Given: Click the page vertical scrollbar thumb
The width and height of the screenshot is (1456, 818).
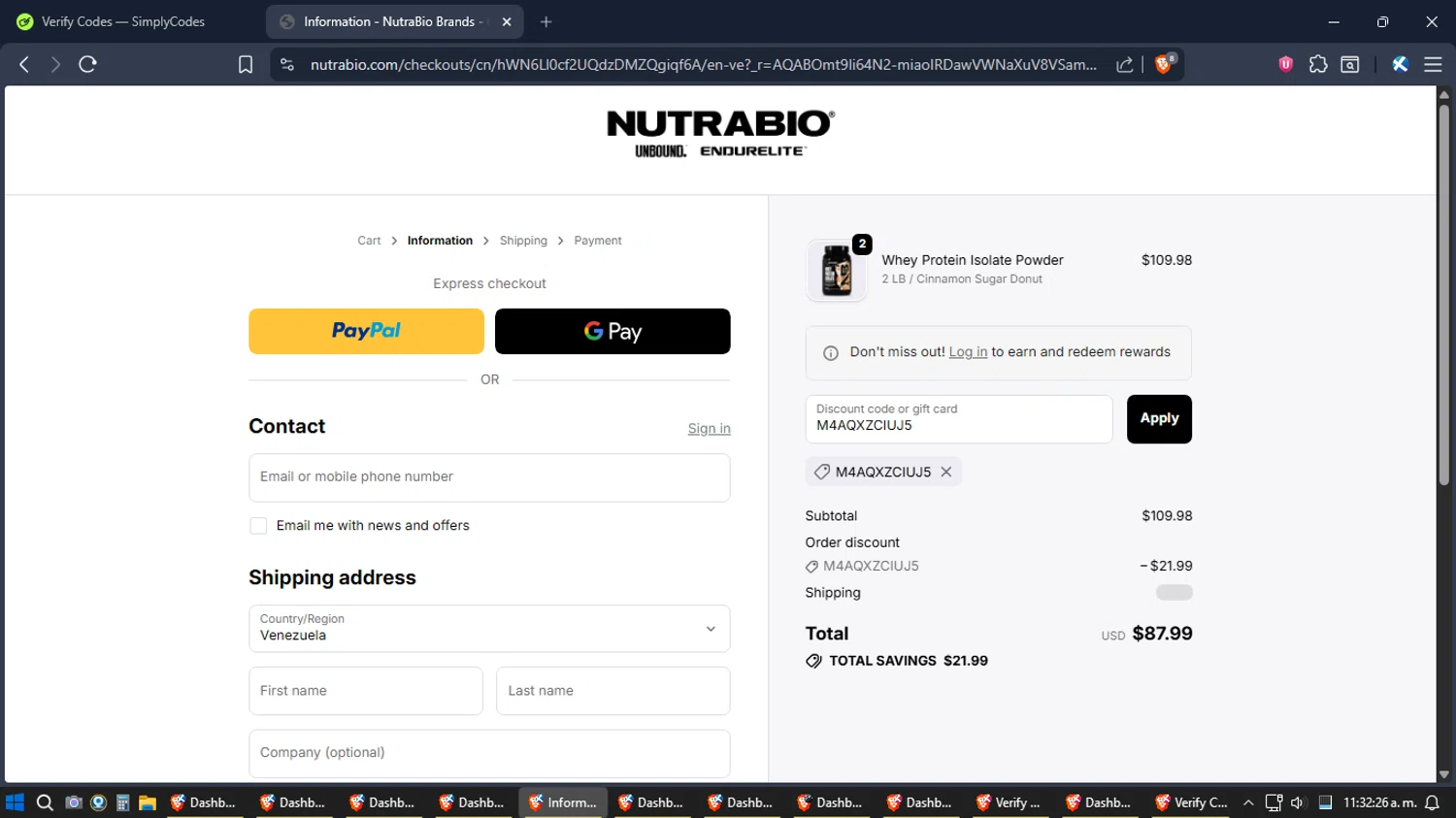Looking at the screenshot, I should click(x=1444, y=293).
